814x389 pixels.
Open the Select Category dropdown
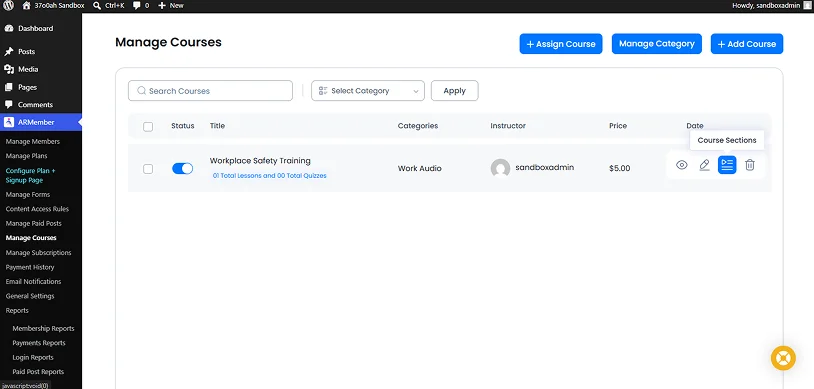pyautogui.click(x=368, y=91)
